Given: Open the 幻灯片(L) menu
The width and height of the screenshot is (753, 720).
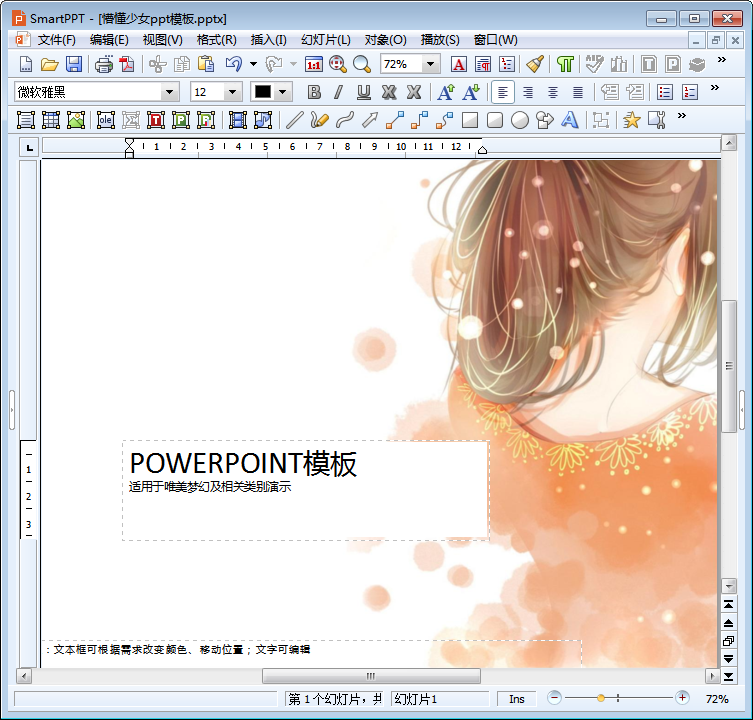Looking at the screenshot, I should pos(326,40).
